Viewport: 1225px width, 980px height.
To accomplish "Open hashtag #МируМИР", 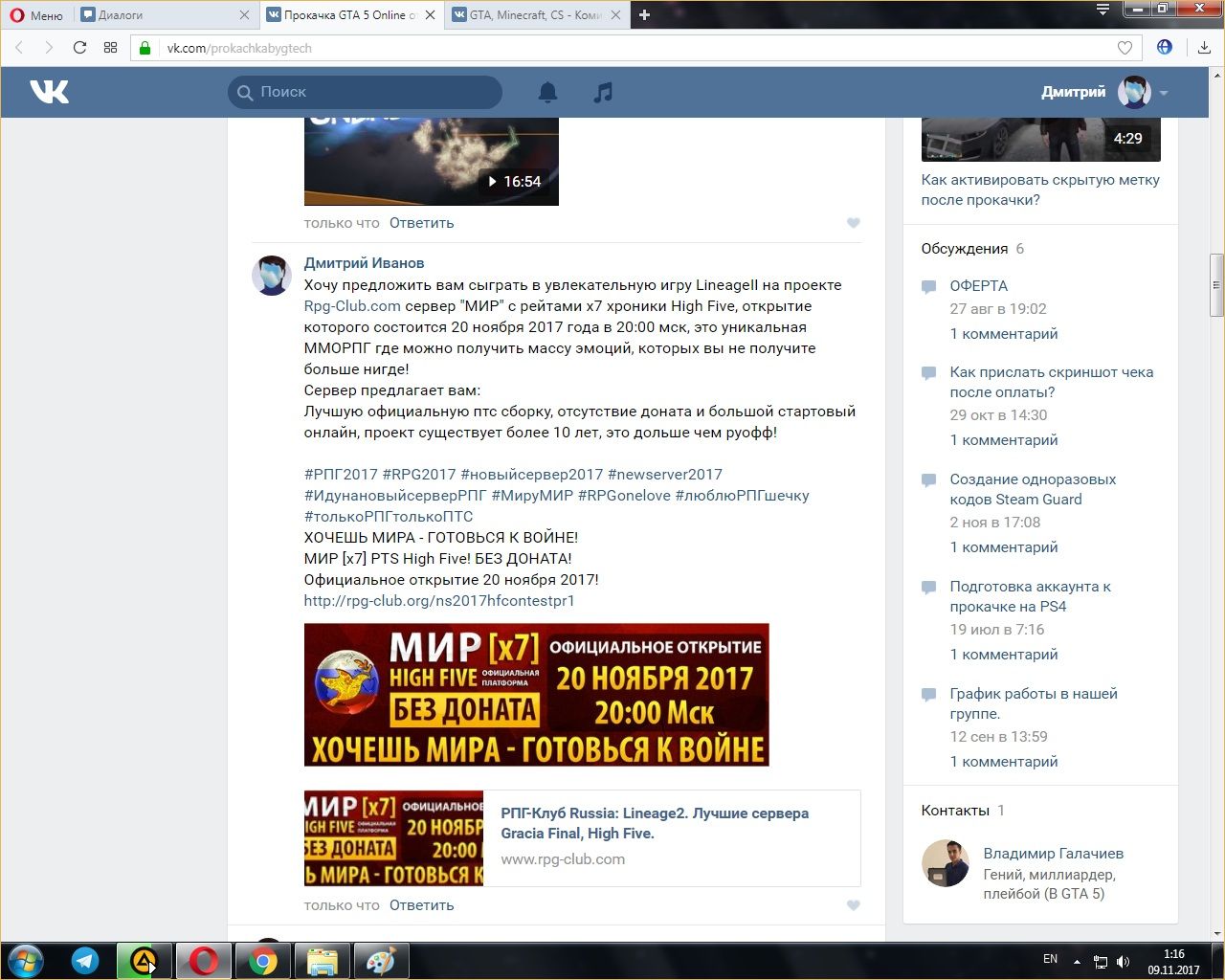I will click(x=532, y=496).
